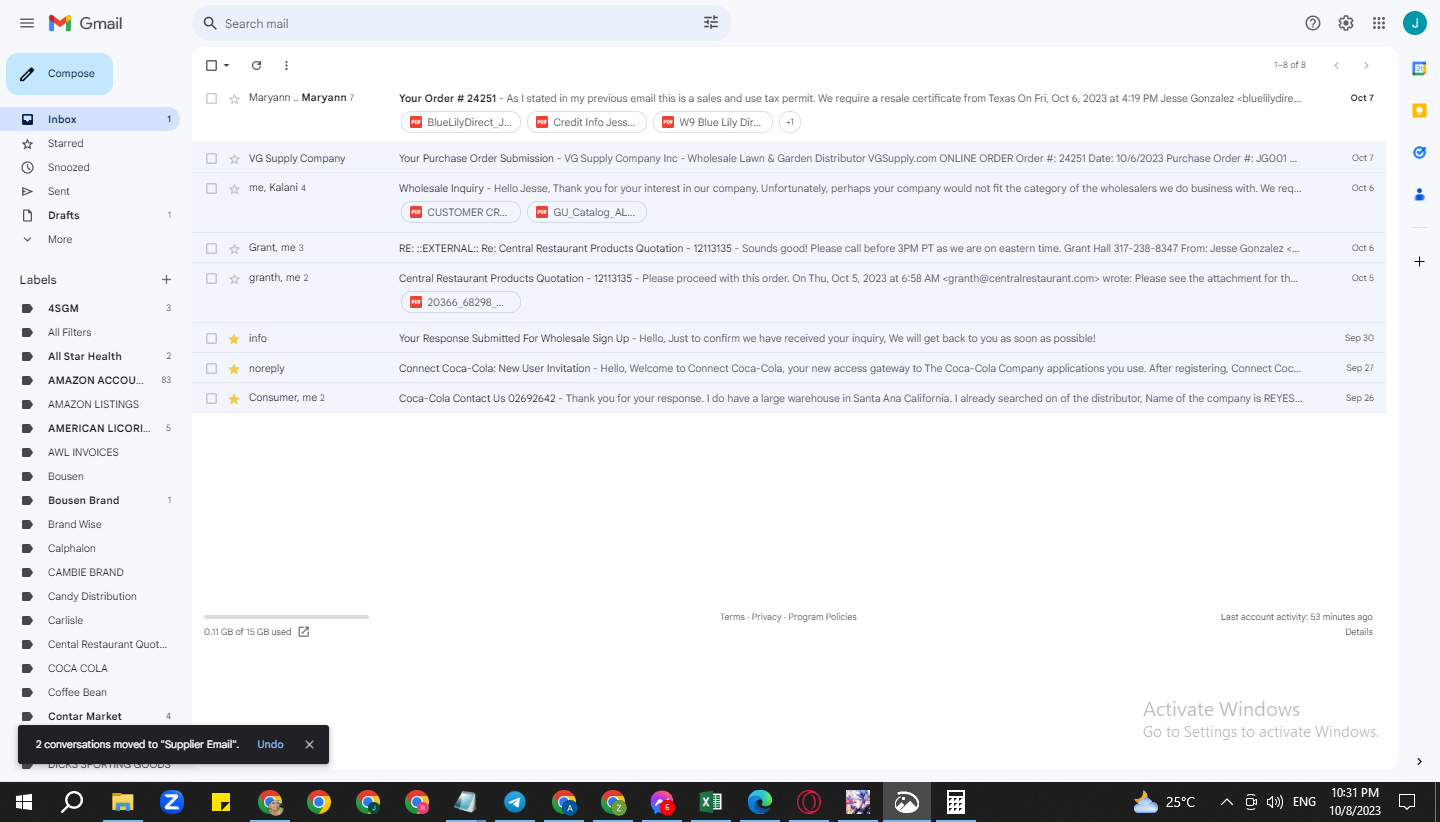Open storage management external link icon

304,632
